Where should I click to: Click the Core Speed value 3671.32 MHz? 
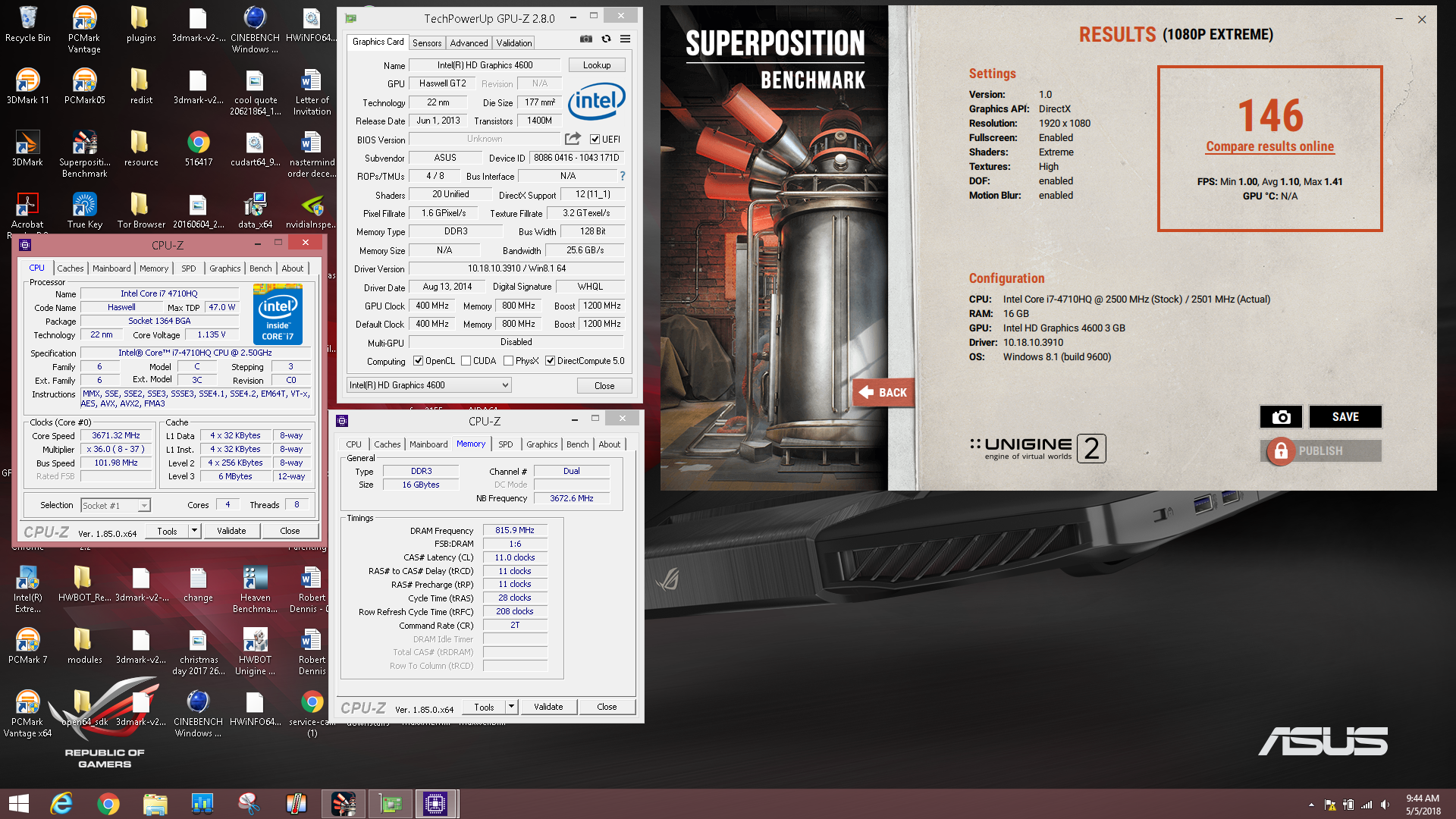pyautogui.click(x=116, y=436)
